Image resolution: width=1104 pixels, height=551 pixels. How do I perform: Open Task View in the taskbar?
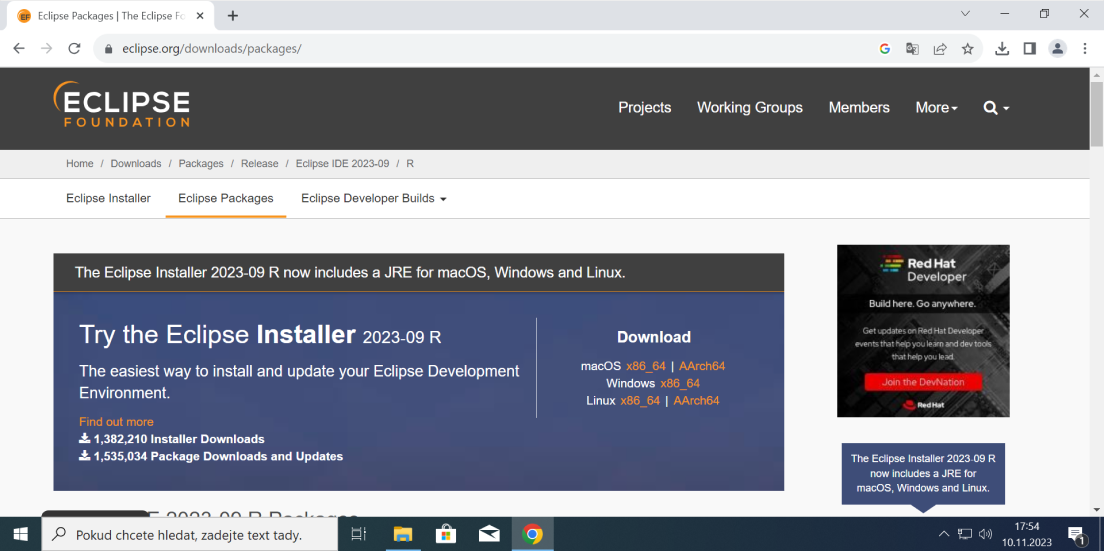coord(358,534)
